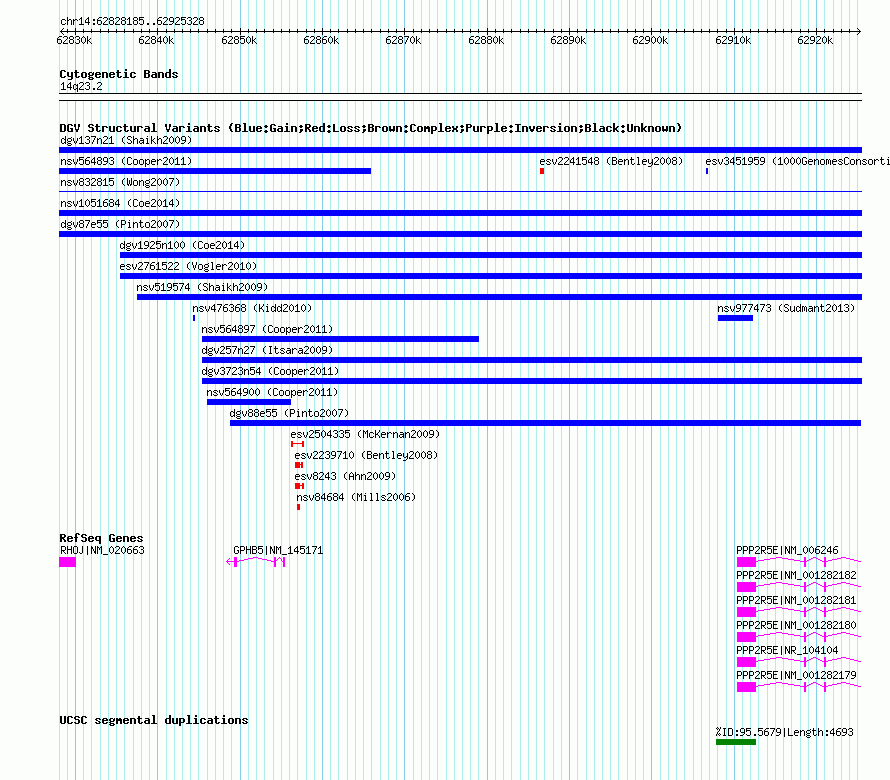
Task: Click the DGV Structural Variants track title
Action: pos(371,128)
